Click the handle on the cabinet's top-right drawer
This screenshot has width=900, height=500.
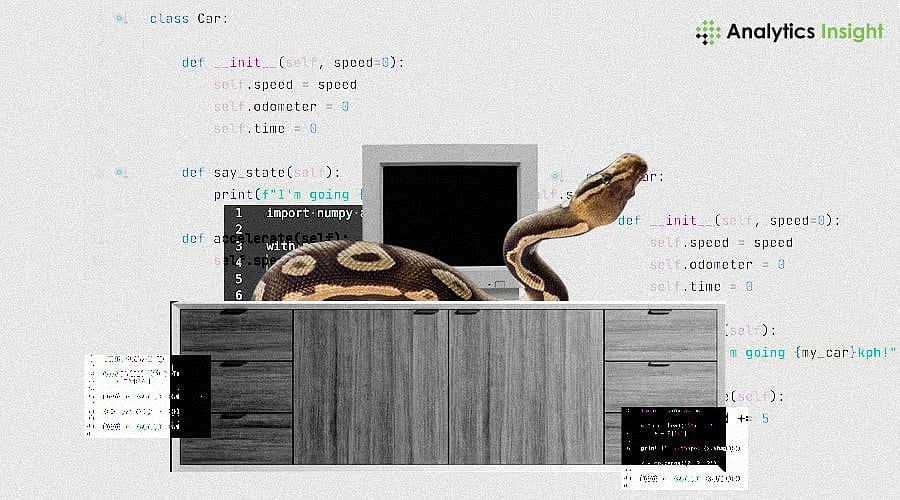click(660, 313)
